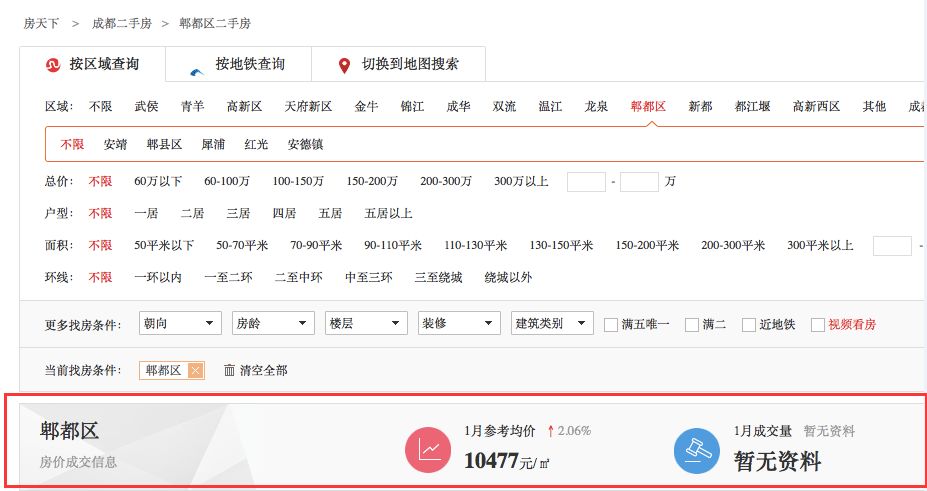Click 清空全部 to clear filters
This screenshot has height=491, width=927.
tap(264, 370)
